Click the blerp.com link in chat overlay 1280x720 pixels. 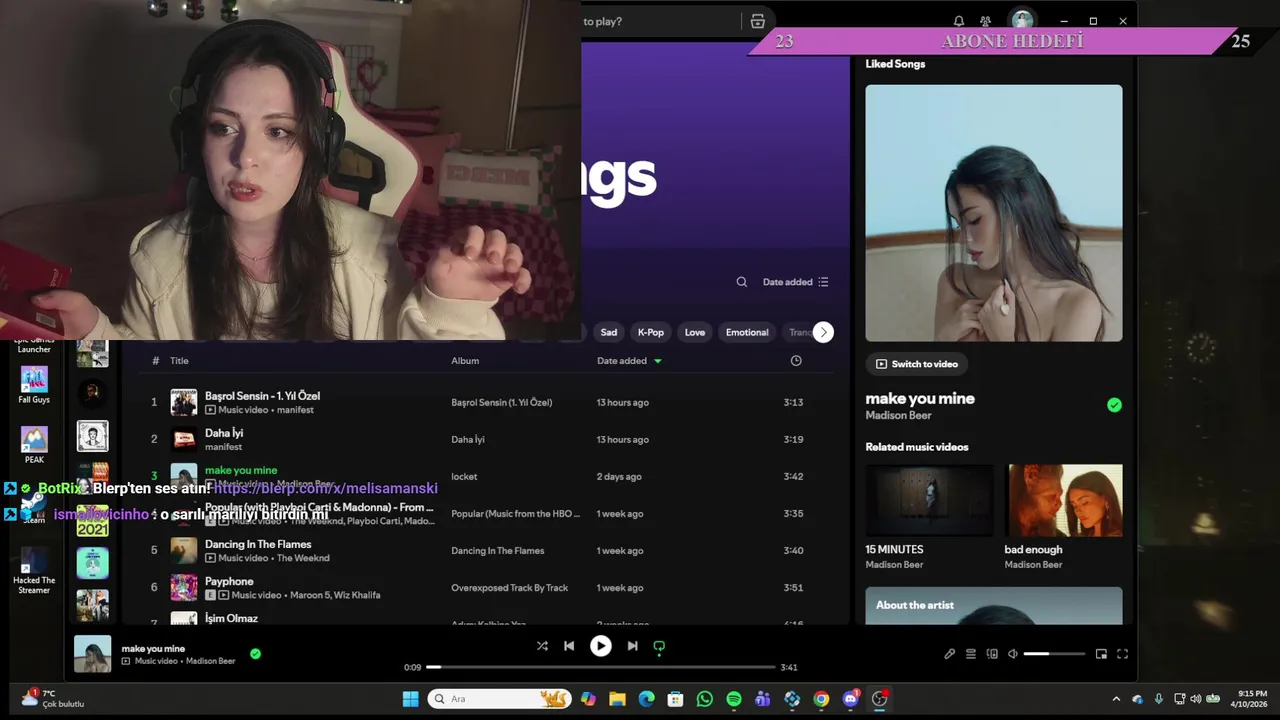[326, 489]
